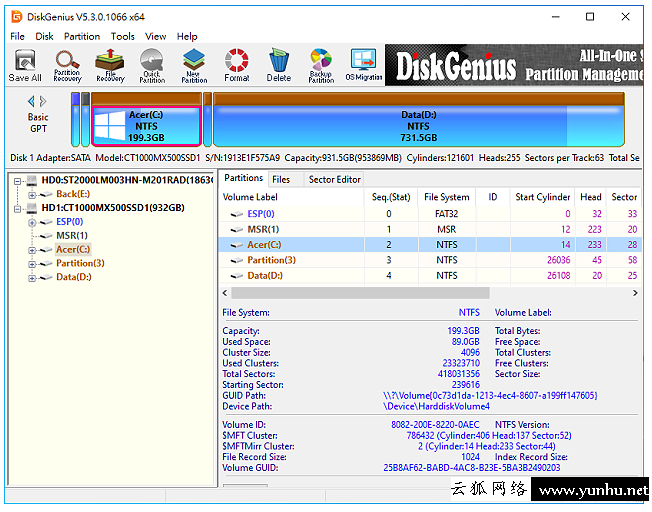The image size is (652, 512).
Task: Sort by Sector column header
Action: click(624, 197)
